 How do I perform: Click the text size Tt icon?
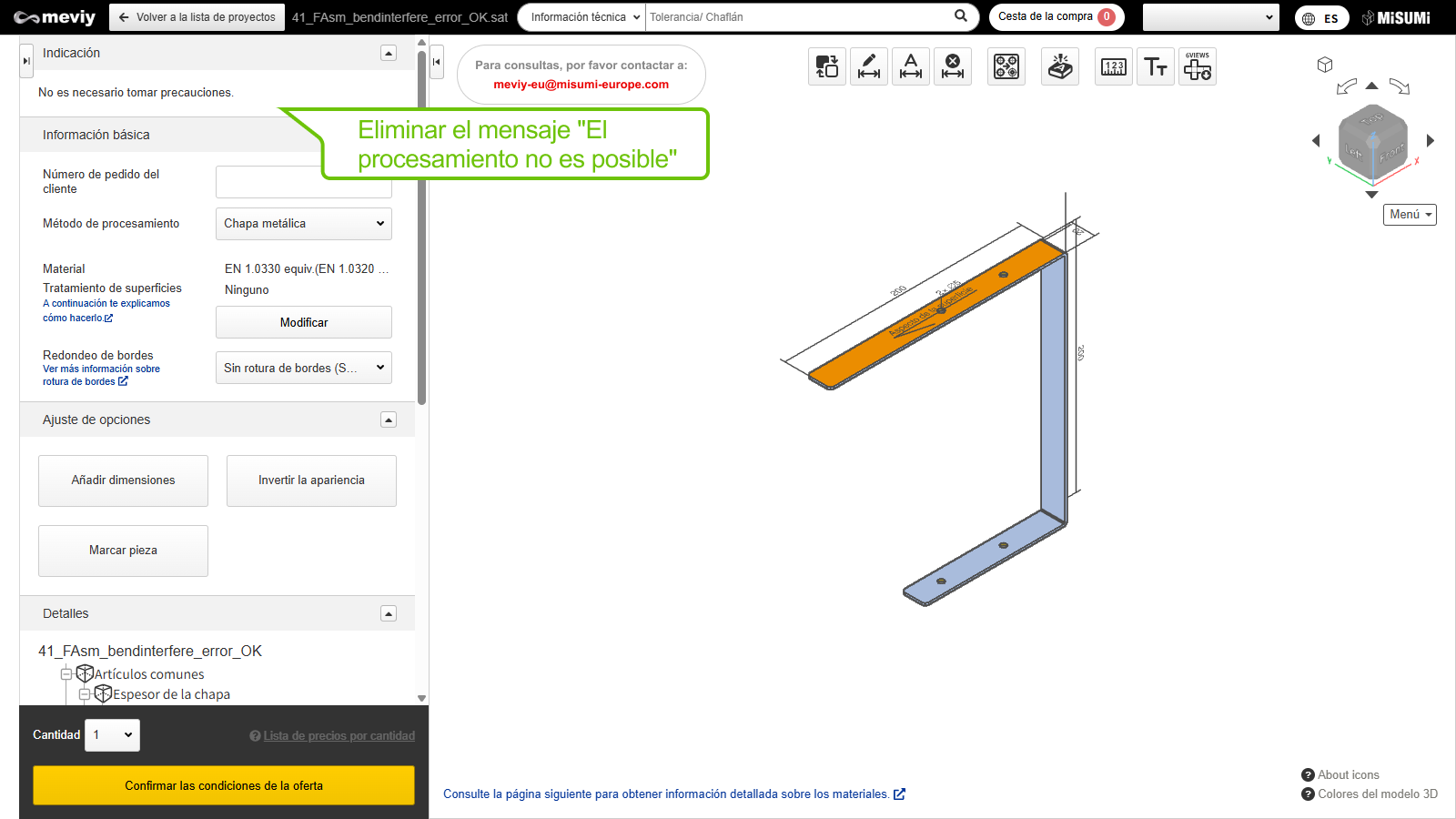coord(1156,66)
